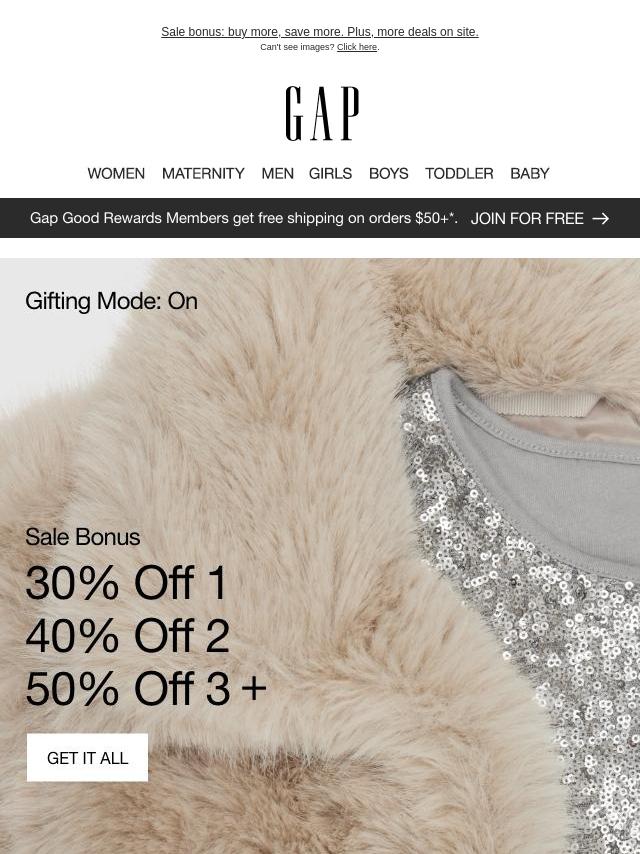This screenshot has width=640, height=854.
Task: Click the arrow next to Join For Free
Action: pos(600,218)
